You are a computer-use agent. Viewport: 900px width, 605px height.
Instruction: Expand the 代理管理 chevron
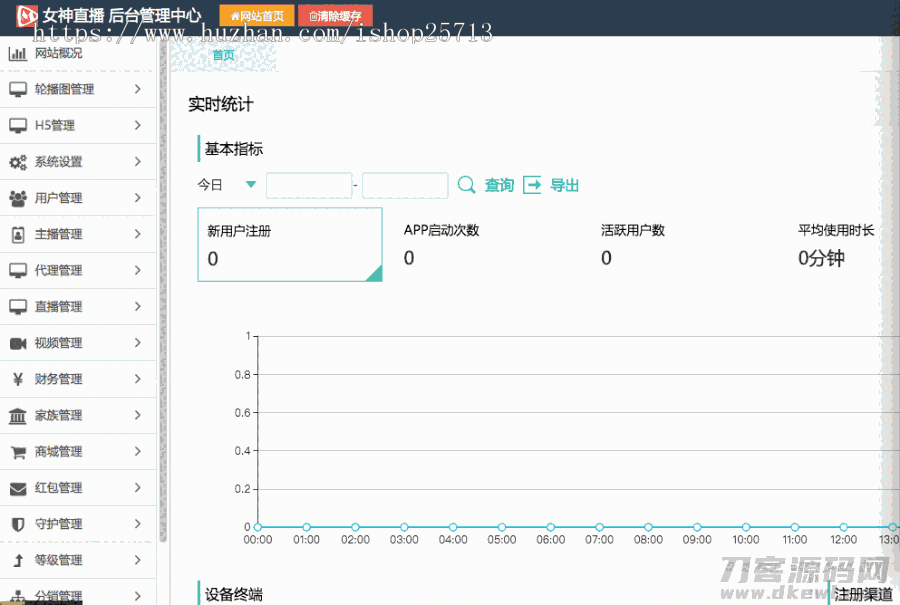[138, 270]
